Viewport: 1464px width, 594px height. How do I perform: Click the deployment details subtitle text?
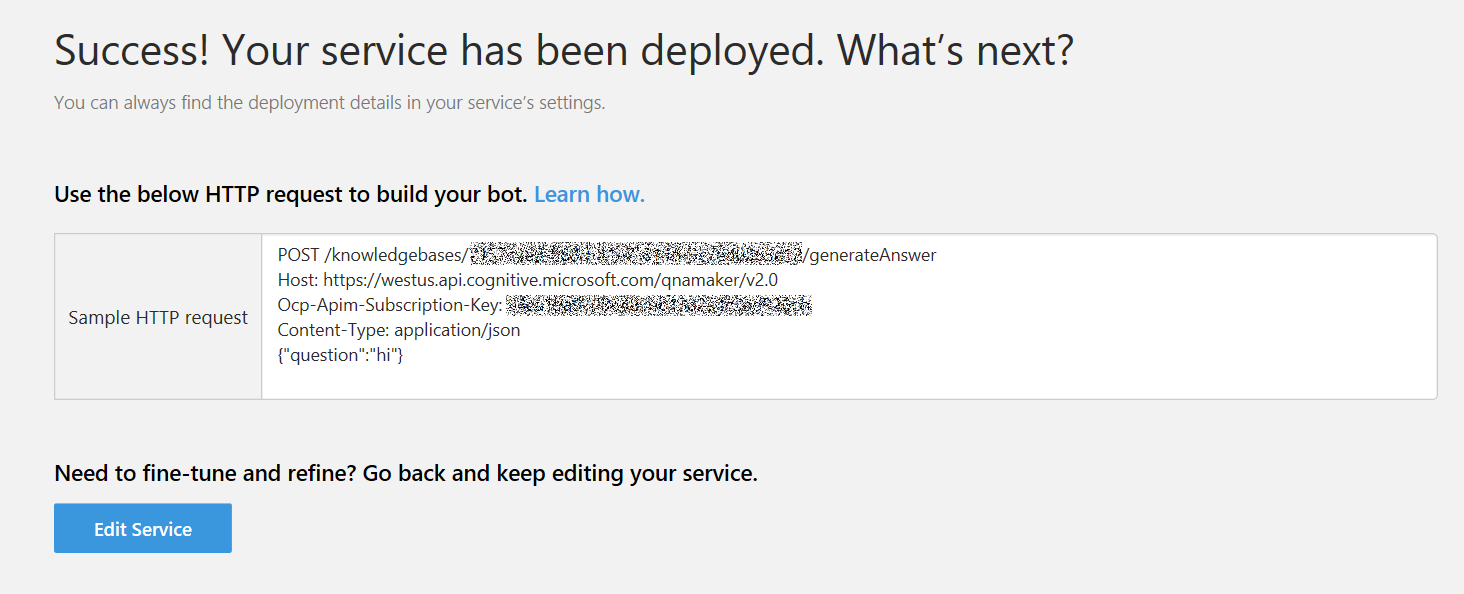click(329, 102)
